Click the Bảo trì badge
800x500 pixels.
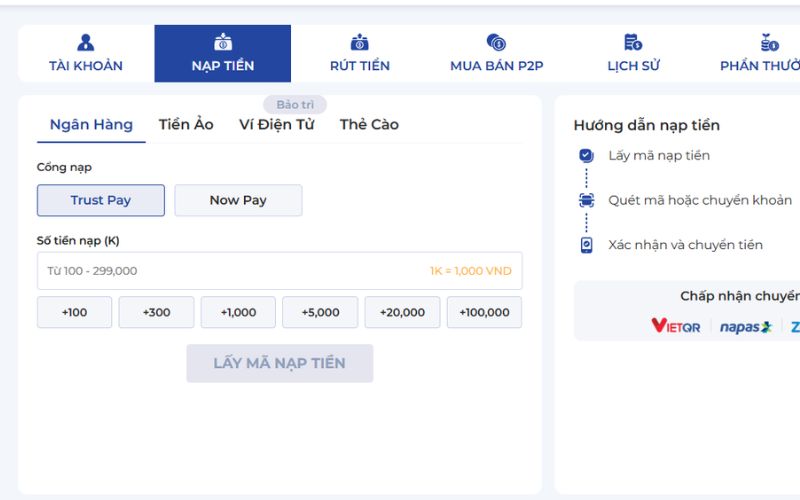point(295,105)
